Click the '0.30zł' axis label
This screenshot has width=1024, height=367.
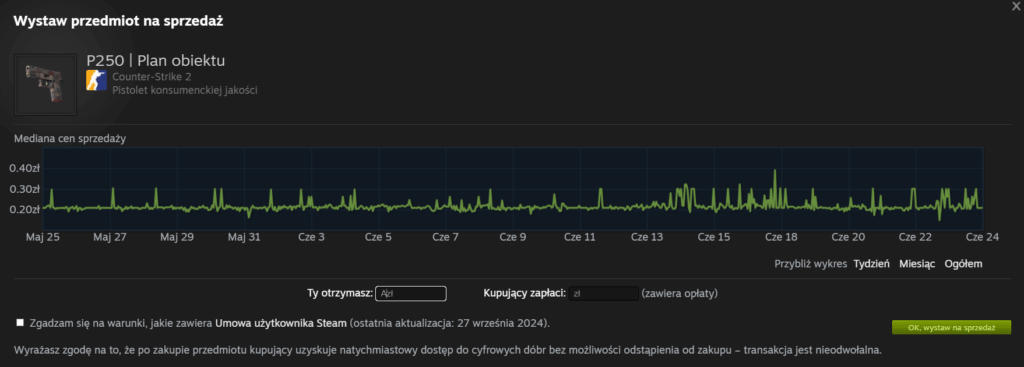[x=25, y=189]
